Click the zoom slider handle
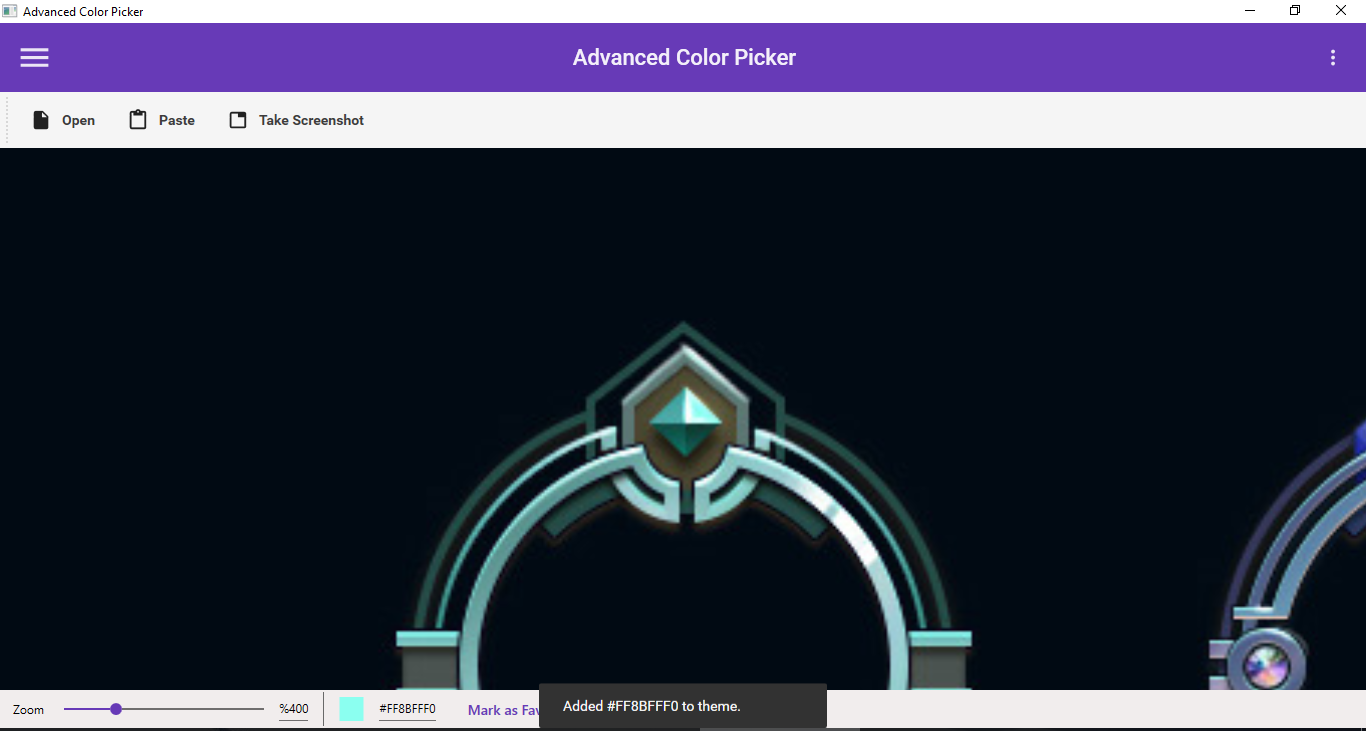Image resolution: width=1366 pixels, height=731 pixels. coord(116,709)
